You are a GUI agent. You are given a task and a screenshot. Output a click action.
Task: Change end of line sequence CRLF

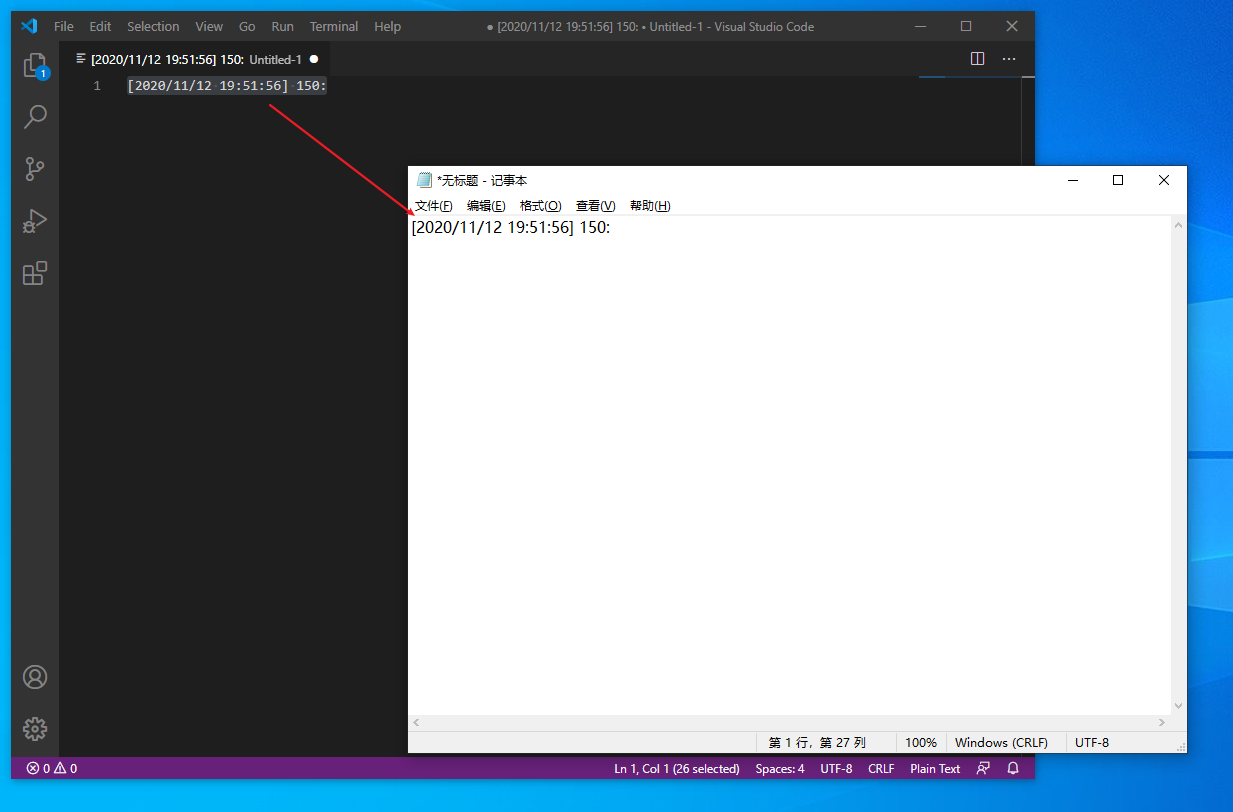[881, 768]
